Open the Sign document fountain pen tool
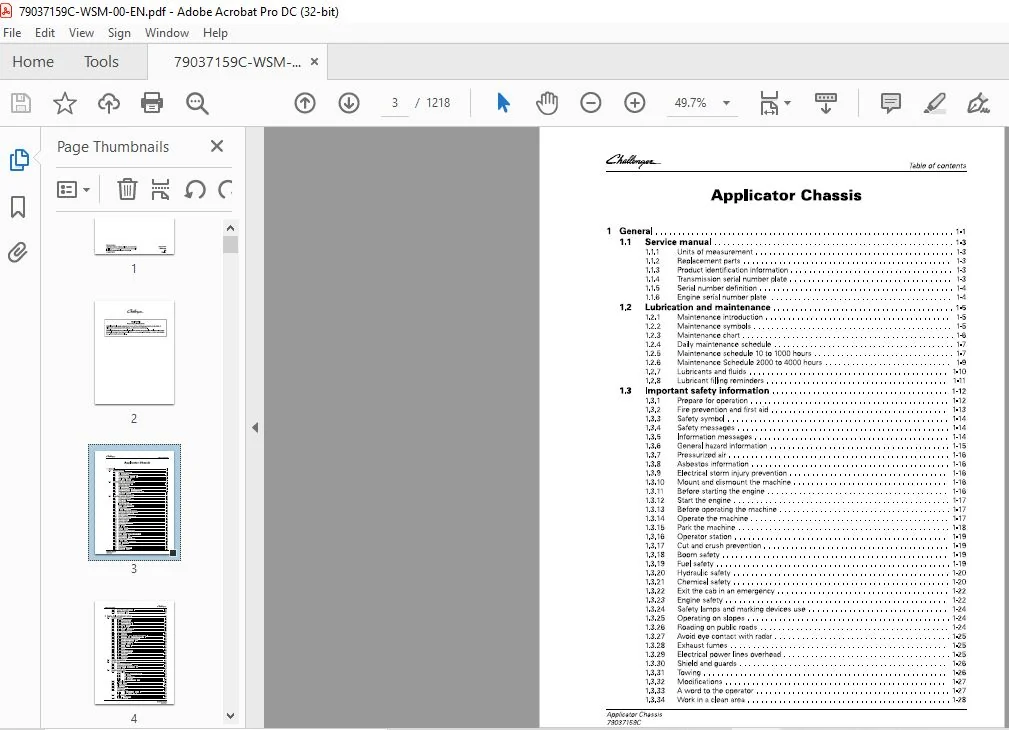This screenshot has height=730, width=1009. pos(978,103)
